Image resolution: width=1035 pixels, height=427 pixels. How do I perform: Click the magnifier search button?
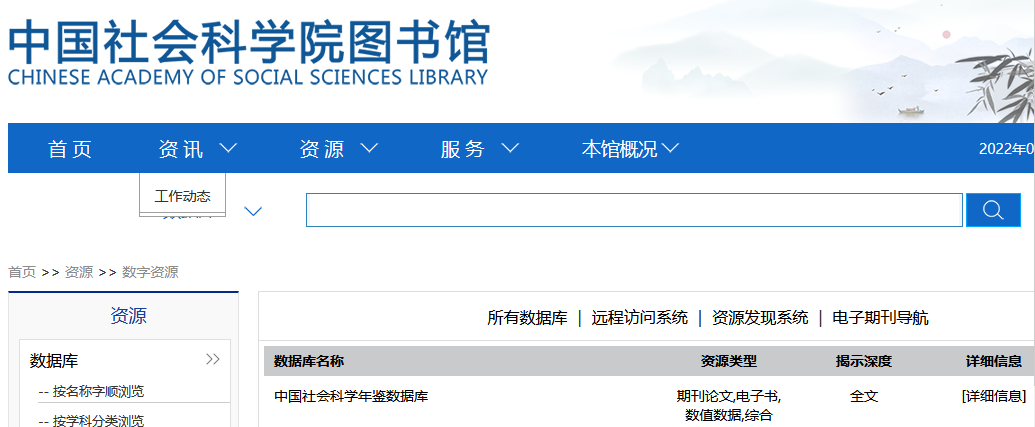click(992, 210)
